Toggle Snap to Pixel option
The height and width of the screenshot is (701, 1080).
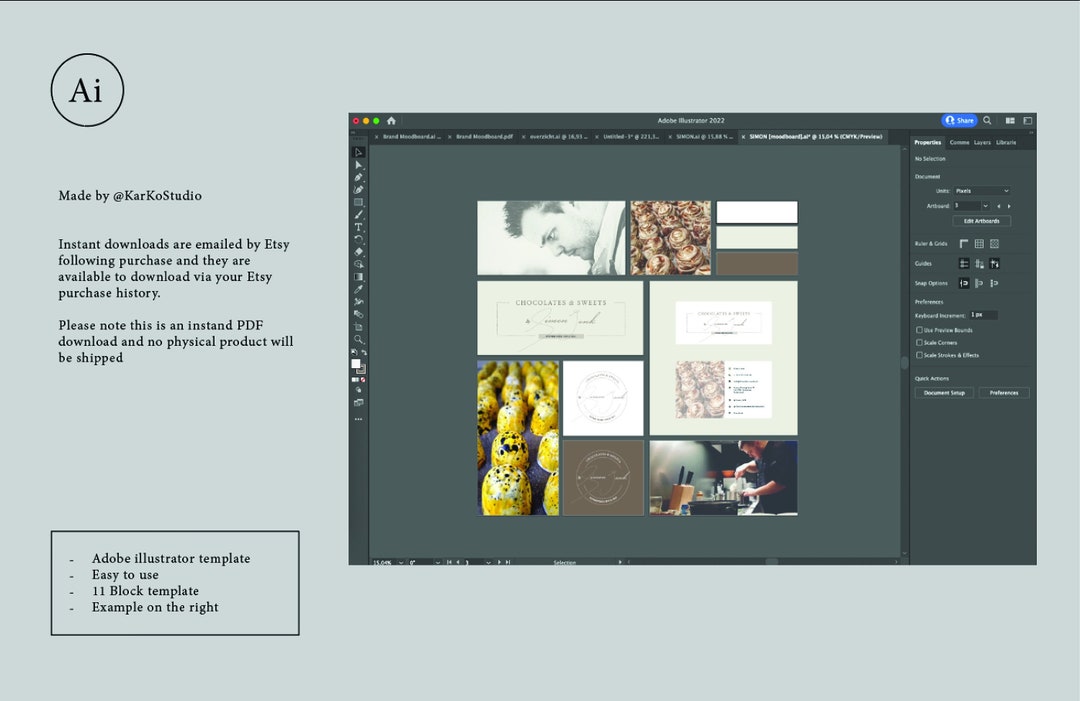point(979,283)
